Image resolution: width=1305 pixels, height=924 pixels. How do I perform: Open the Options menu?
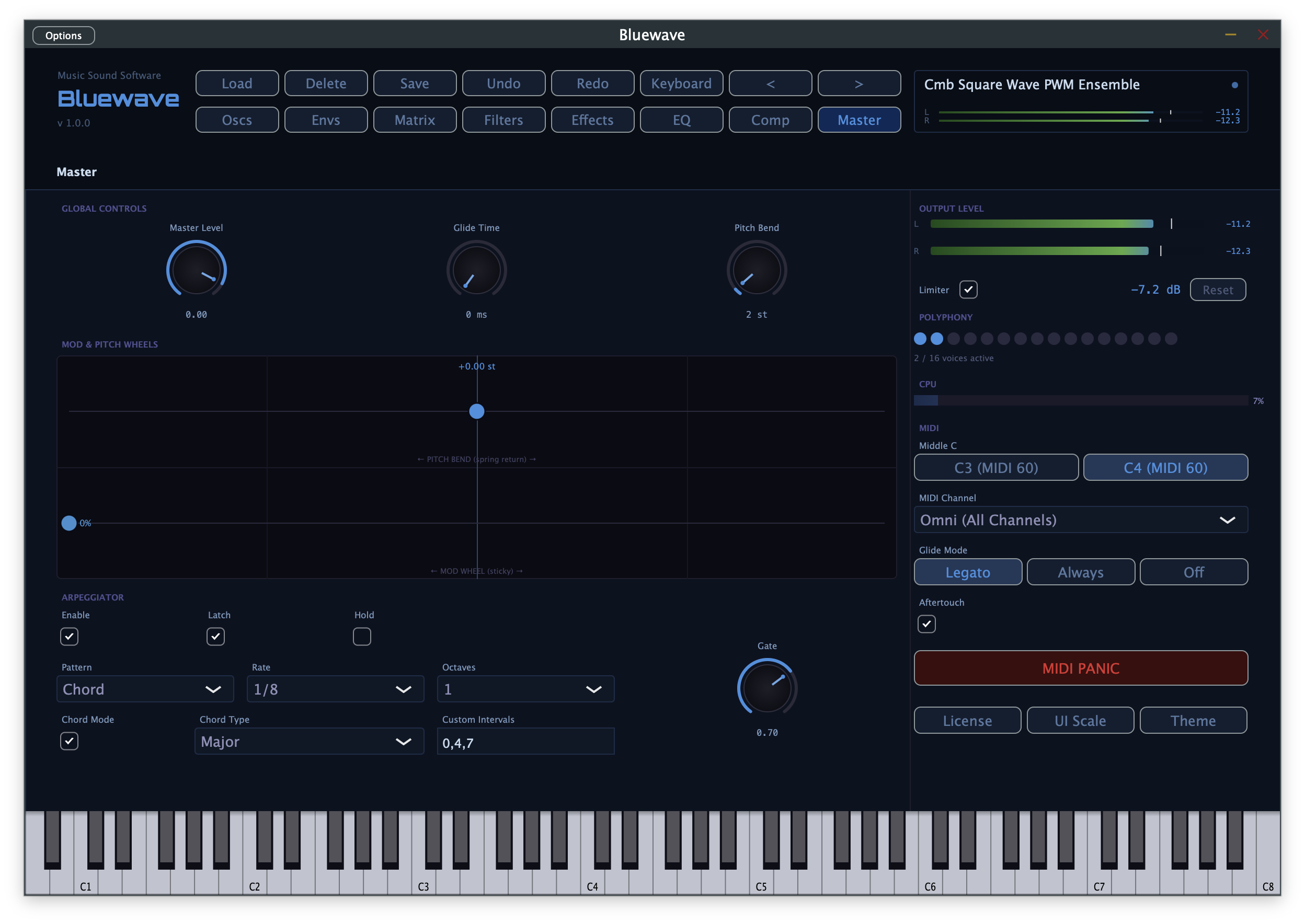pos(64,35)
